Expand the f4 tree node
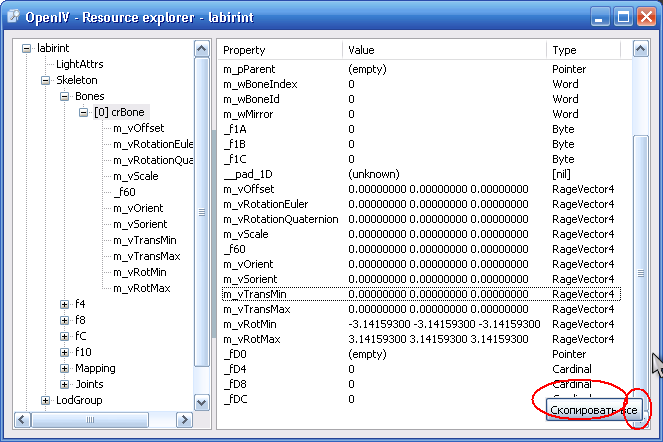This screenshot has height=442, width=663. coord(65,304)
